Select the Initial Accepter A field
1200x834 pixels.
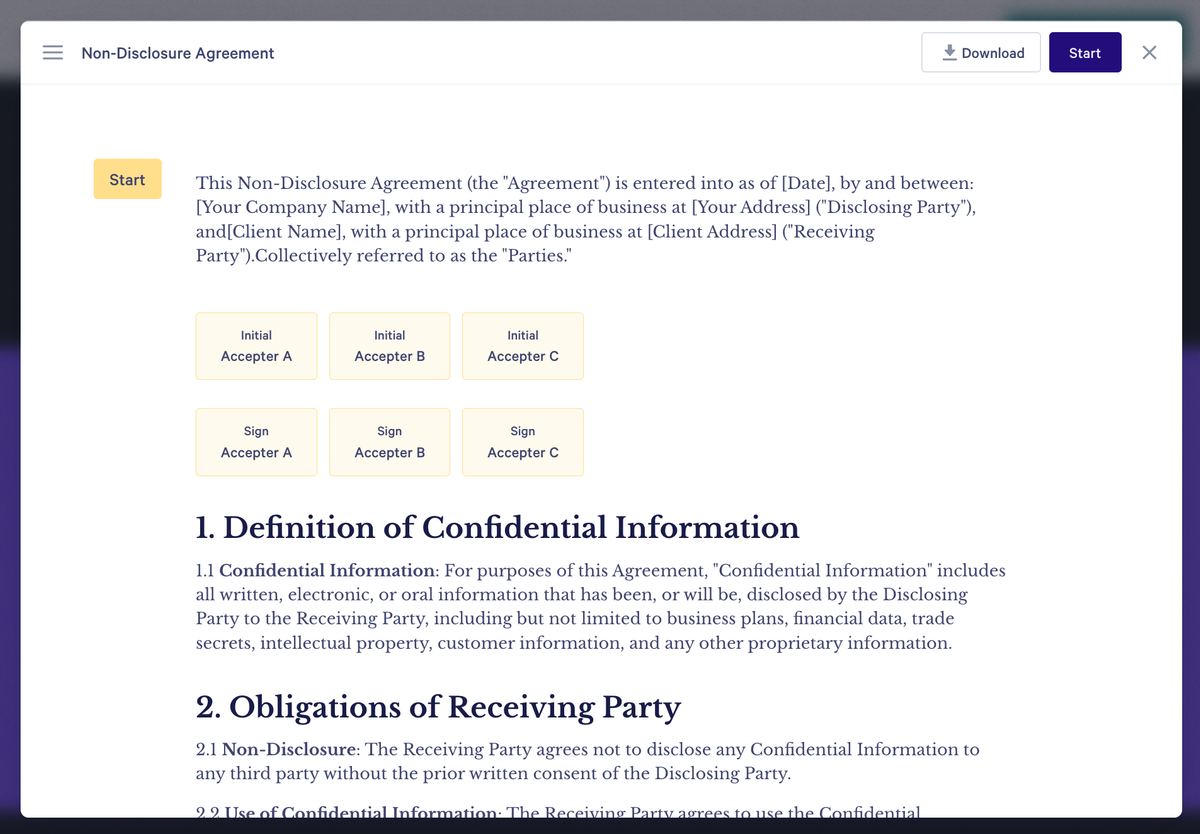(x=256, y=346)
